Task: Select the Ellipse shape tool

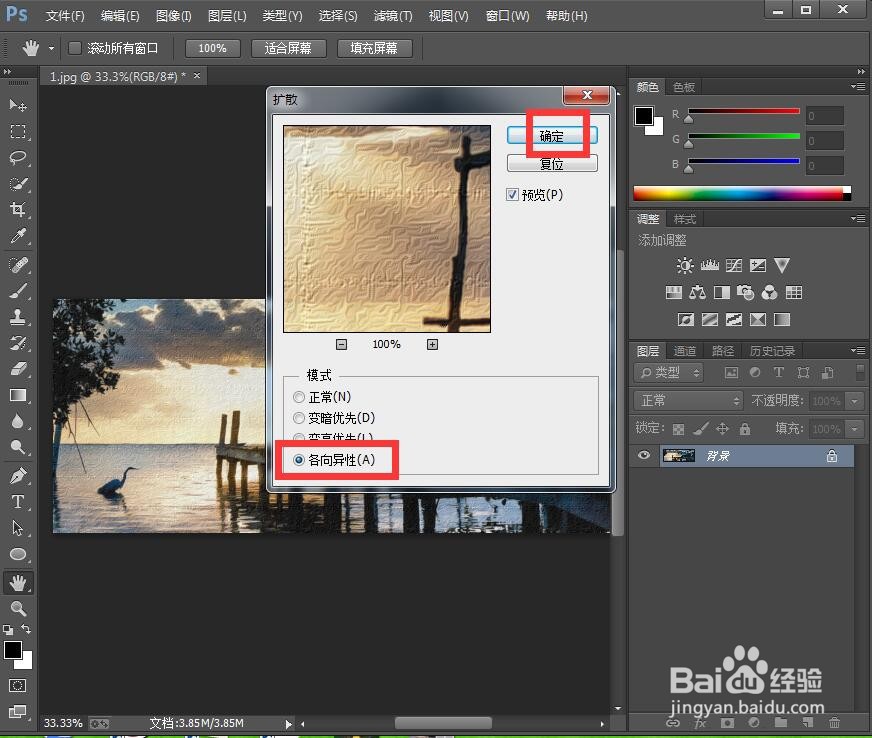Action: coord(18,554)
